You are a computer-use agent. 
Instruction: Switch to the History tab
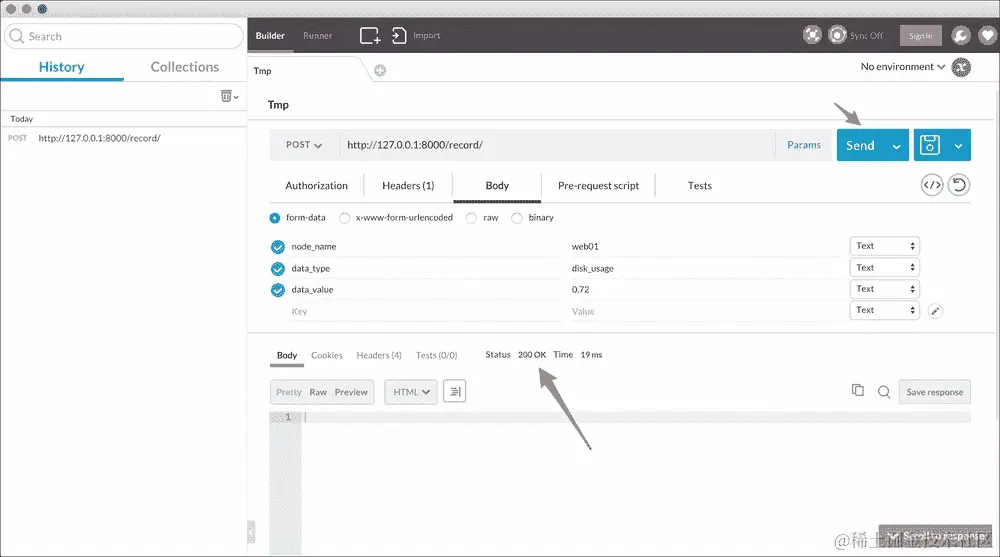pos(61,67)
